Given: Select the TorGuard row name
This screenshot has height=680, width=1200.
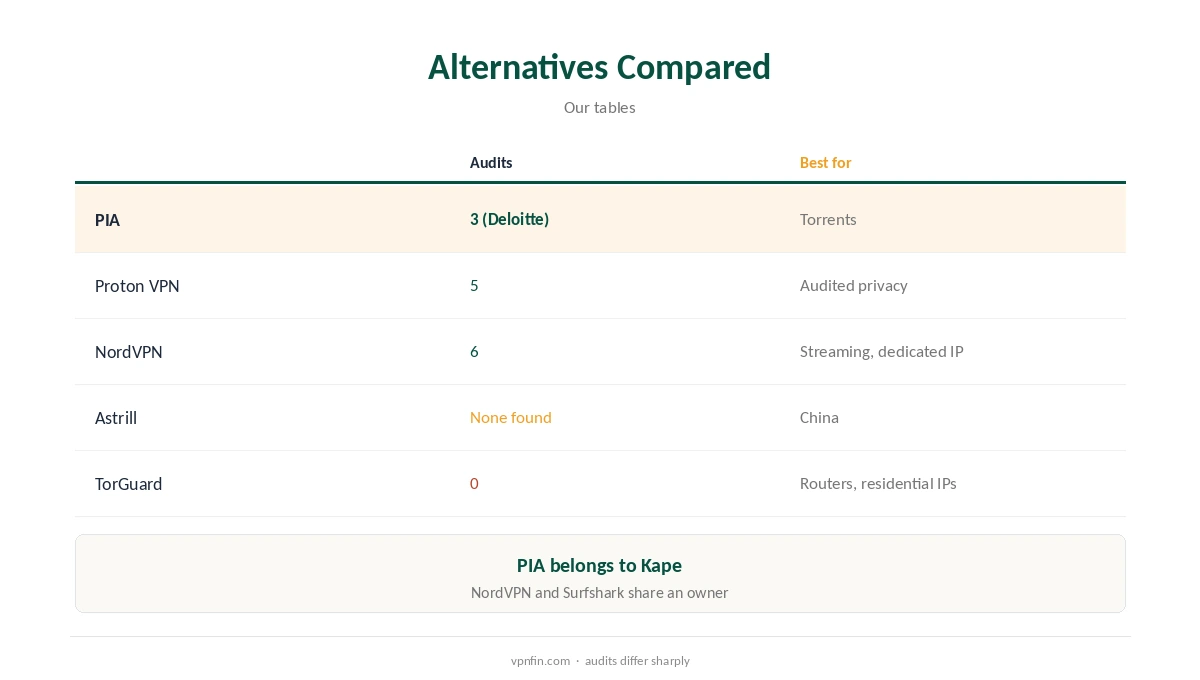Looking at the screenshot, I should pos(128,484).
